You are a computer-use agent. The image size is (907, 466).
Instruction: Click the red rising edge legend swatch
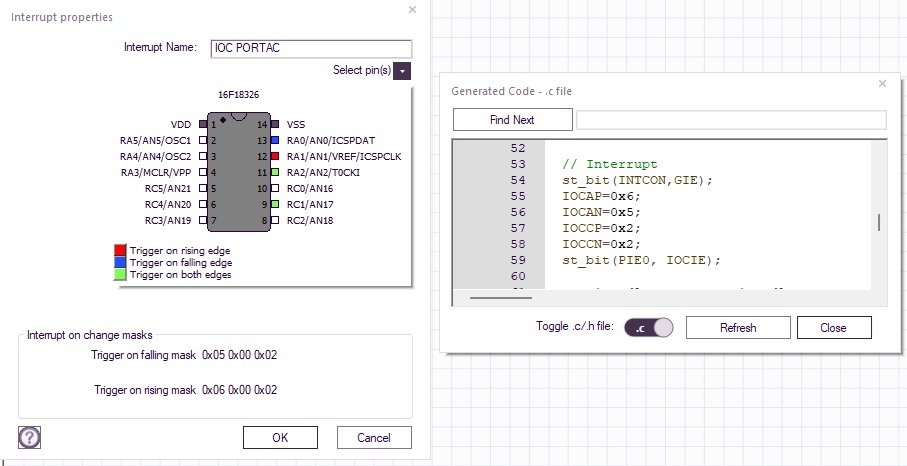click(120, 250)
